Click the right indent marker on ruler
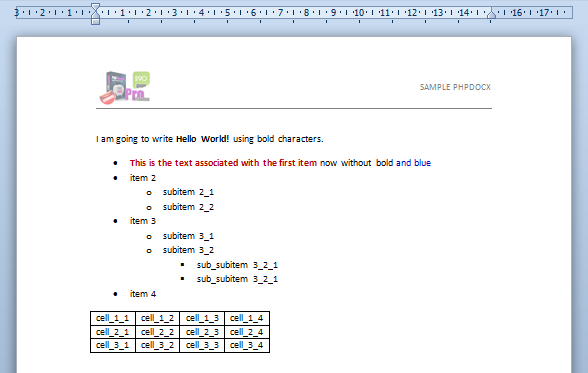Image resolution: width=588 pixels, height=373 pixels. pyautogui.click(x=491, y=15)
